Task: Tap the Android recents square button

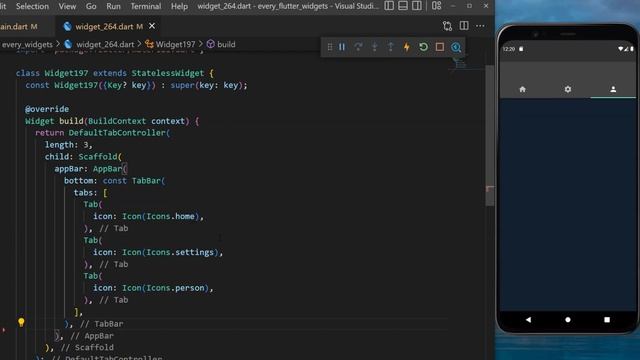Action: click(607, 320)
